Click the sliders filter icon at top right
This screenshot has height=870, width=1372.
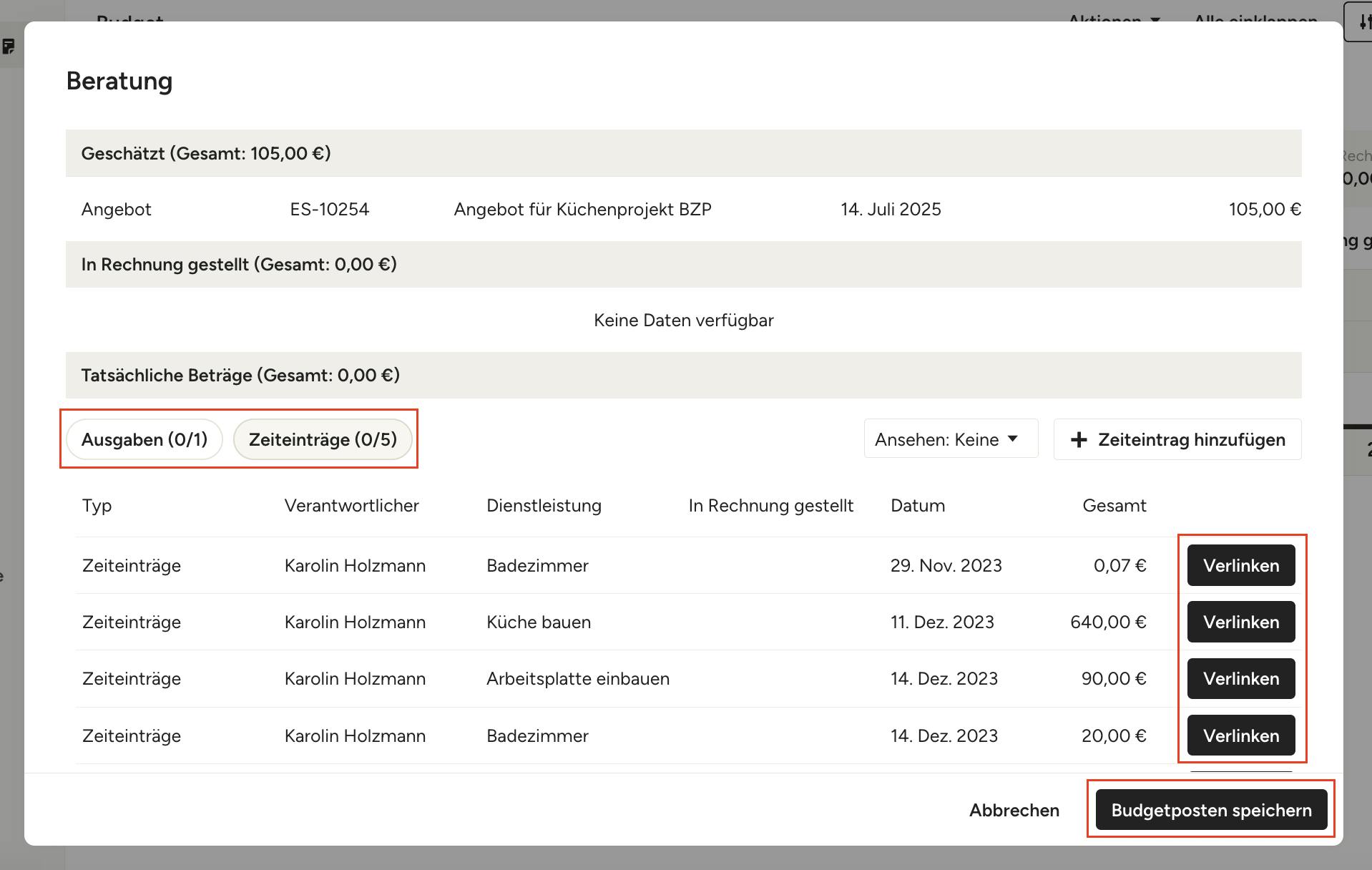(1363, 23)
